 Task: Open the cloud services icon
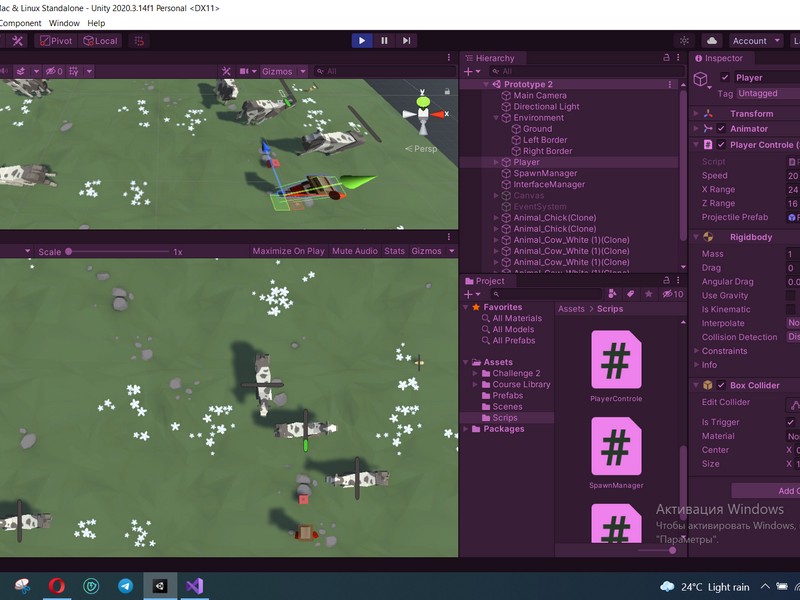[712, 41]
